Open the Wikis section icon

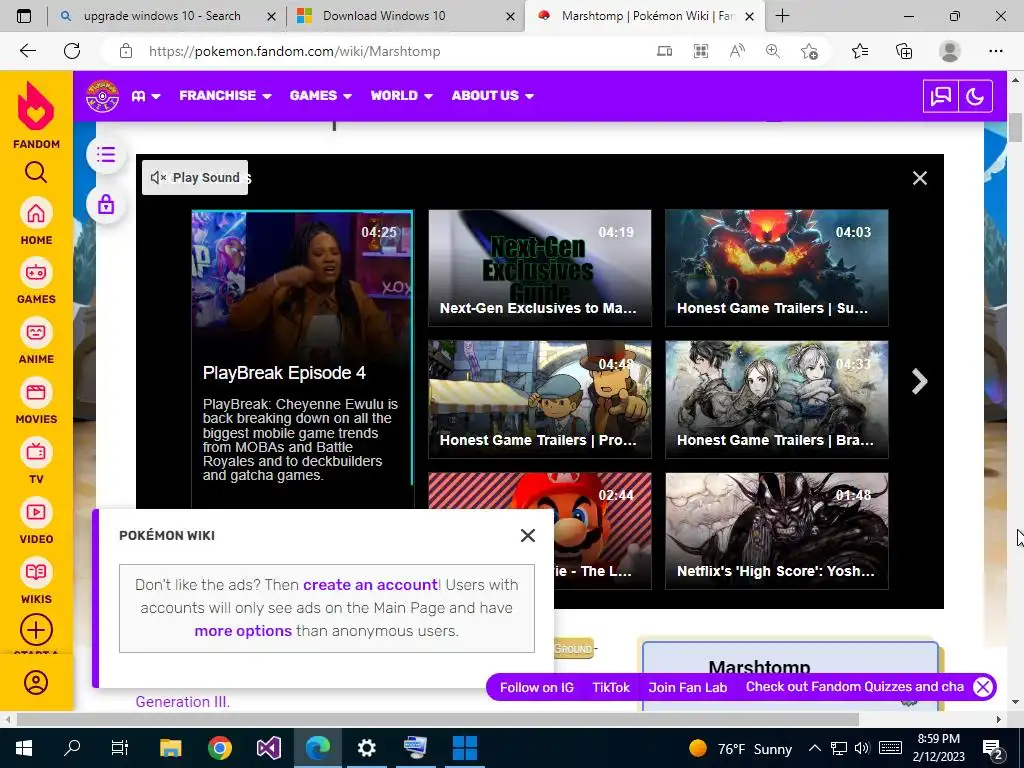point(36,572)
